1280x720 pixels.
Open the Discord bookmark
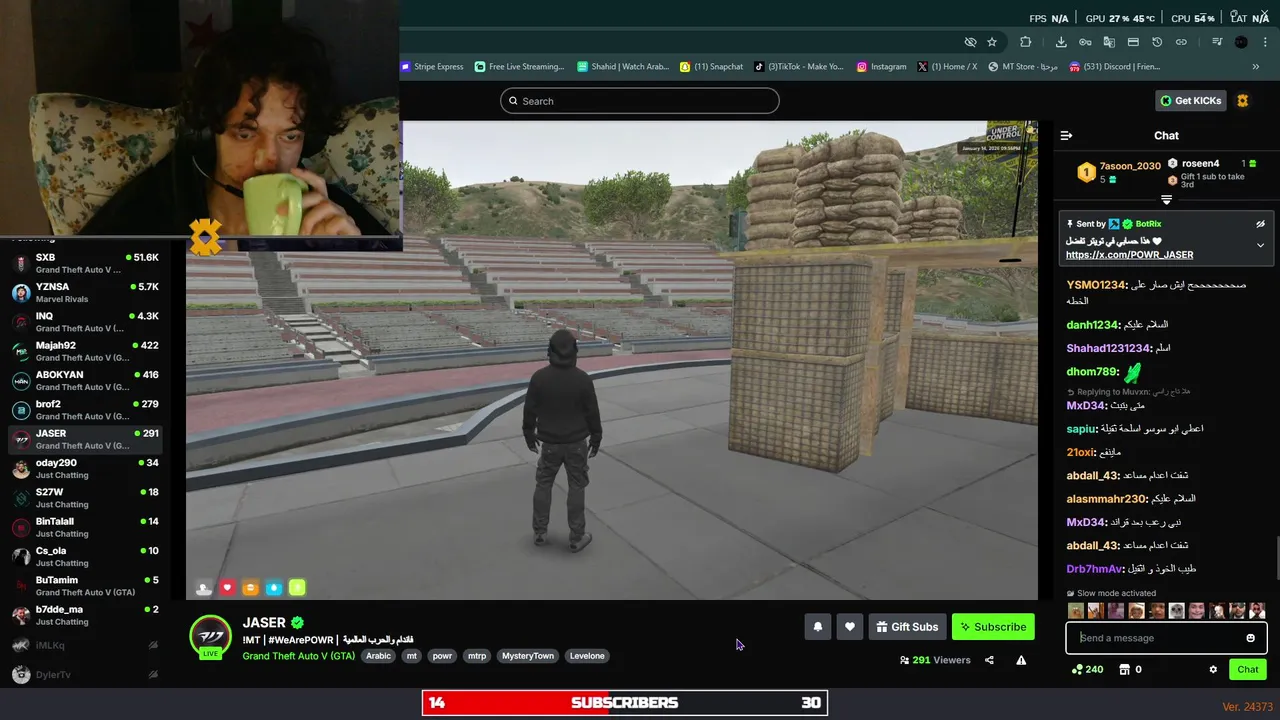click(1115, 67)
